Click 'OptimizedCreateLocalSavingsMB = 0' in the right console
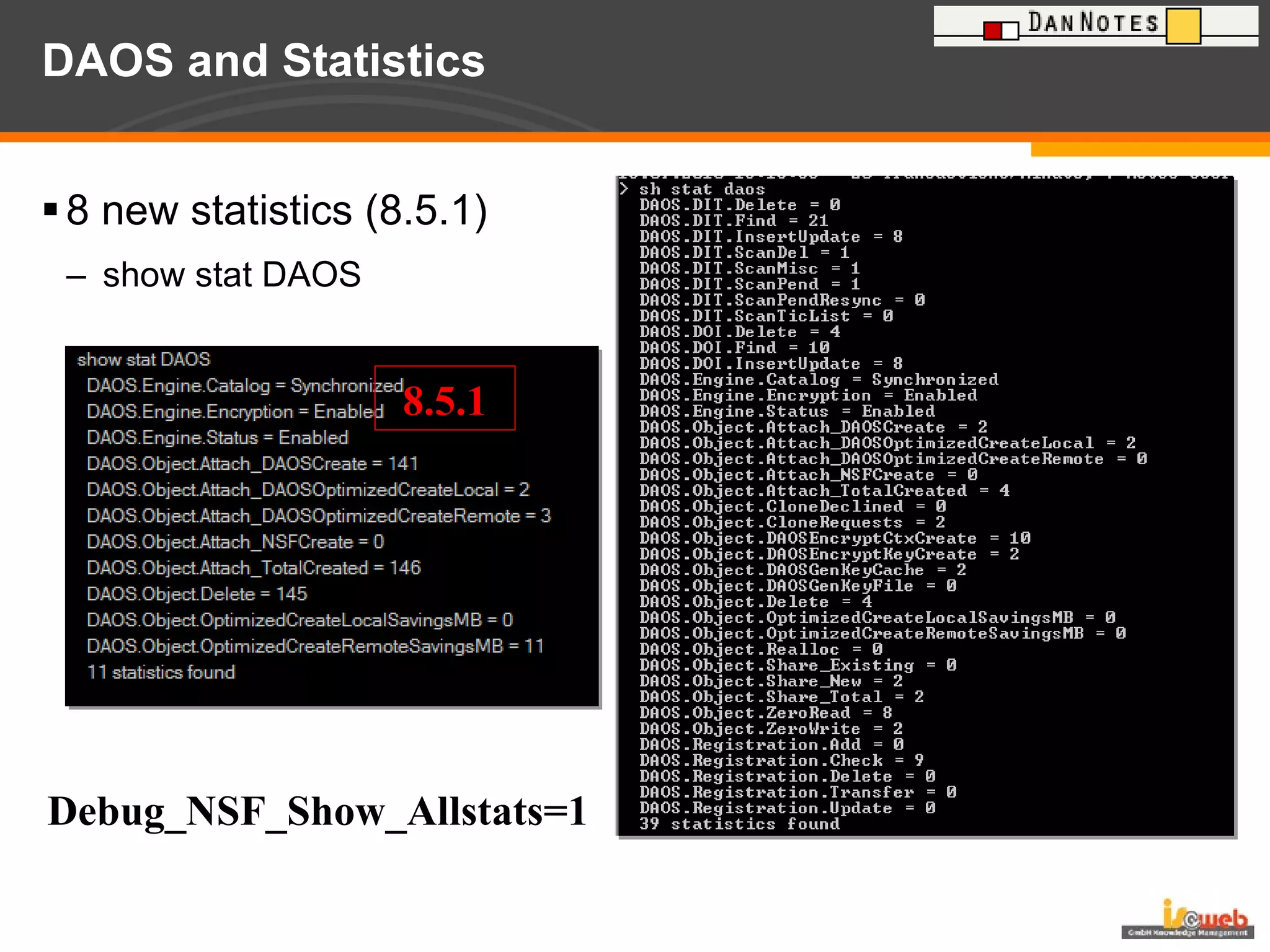This screenshot has width=1270, height=952. click(x=941, y=618)
